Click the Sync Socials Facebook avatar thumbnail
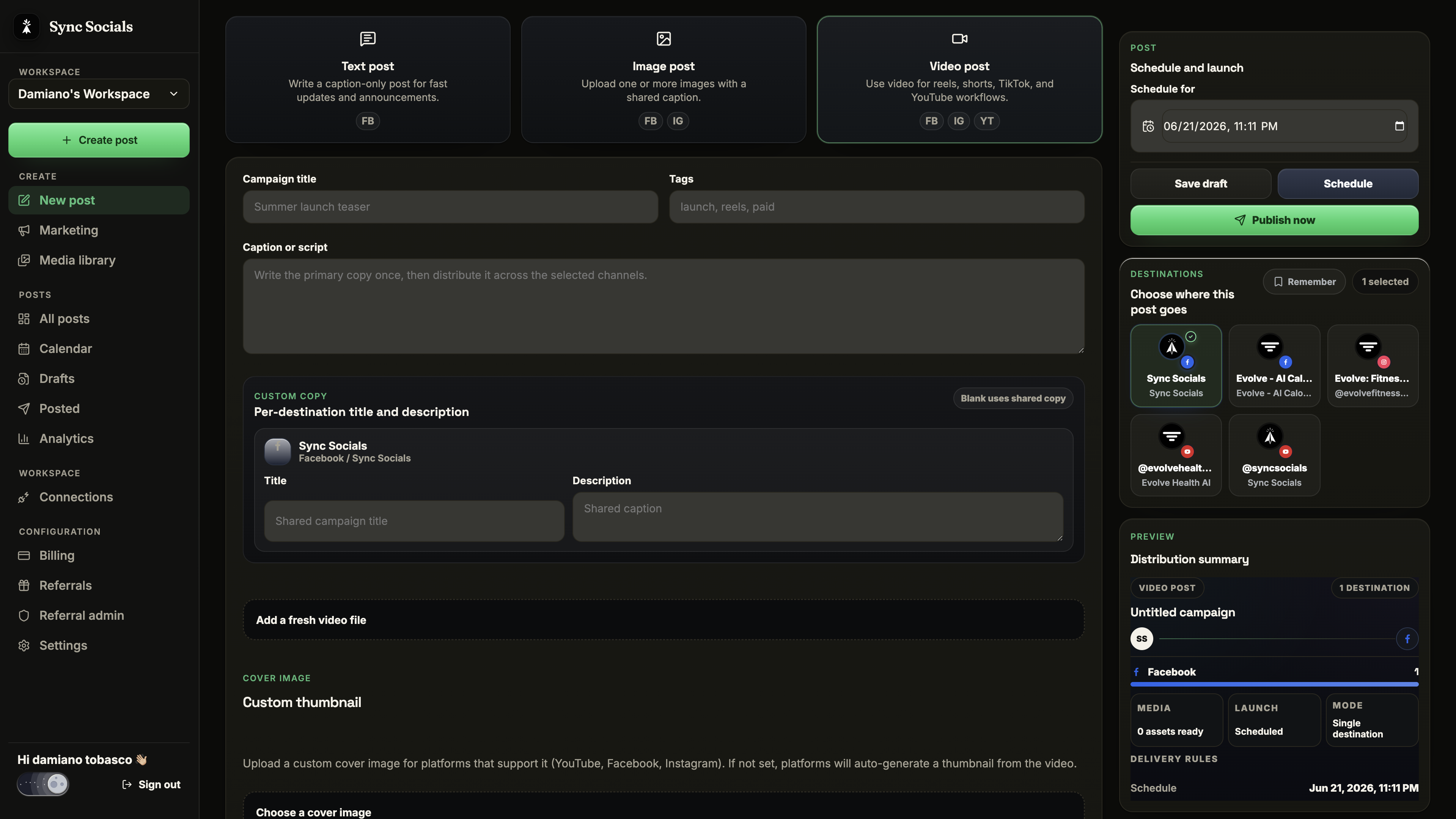Viewport: 1456px width, 819px height. pyautogui.click(x=278, y=451)
